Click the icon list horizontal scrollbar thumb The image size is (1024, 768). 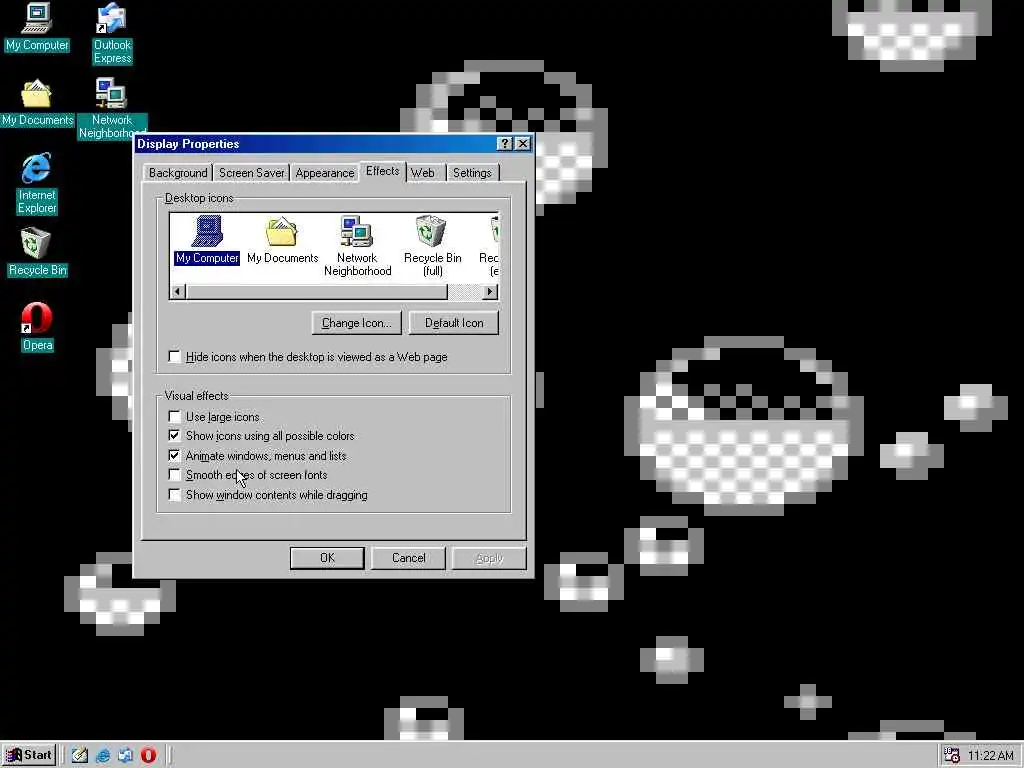317,291
